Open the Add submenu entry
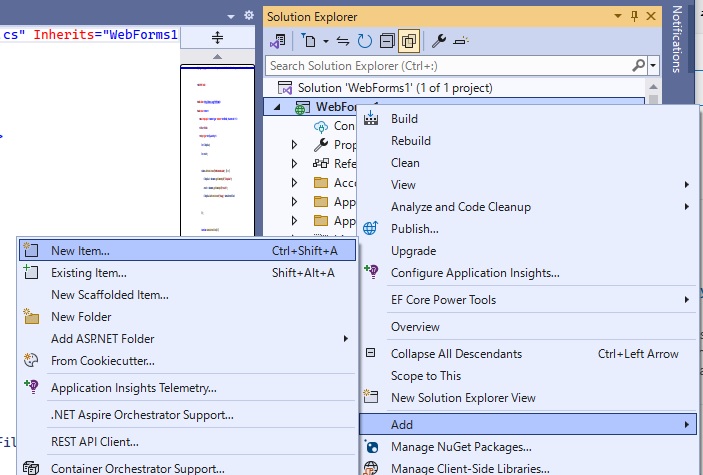This screenshot has width=703, height=475. pos(528,424)
